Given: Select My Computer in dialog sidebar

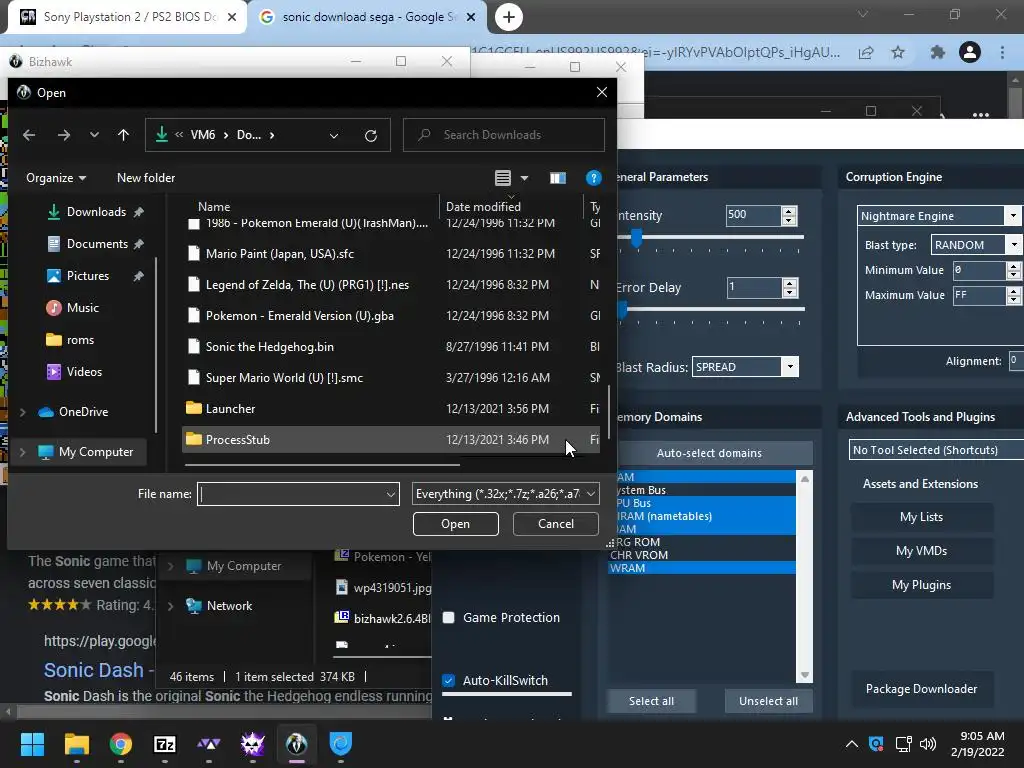Looking at the screenshot, I should (x=95, y=452).
